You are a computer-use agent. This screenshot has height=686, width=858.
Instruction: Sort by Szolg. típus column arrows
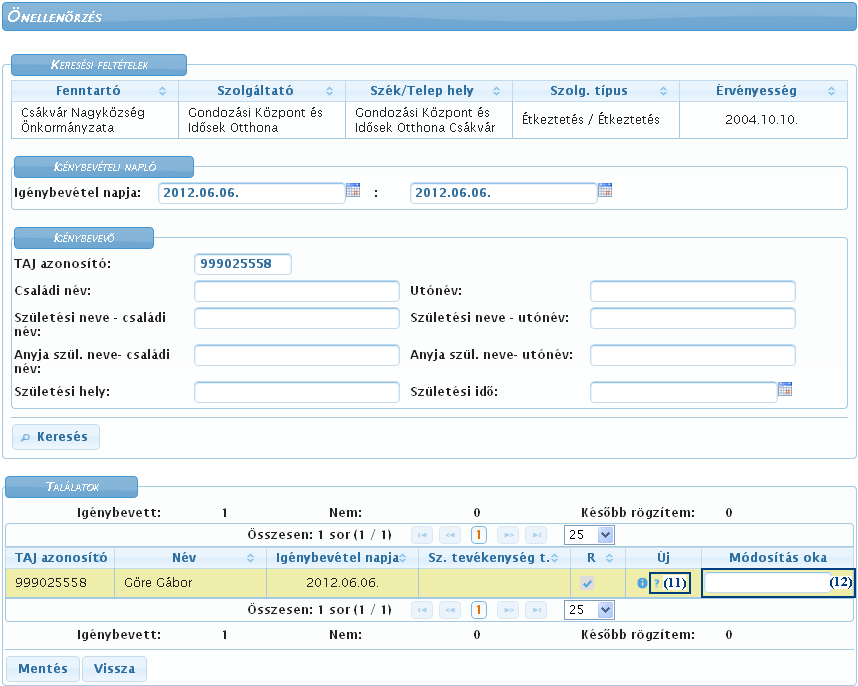(x=663, y=91)
